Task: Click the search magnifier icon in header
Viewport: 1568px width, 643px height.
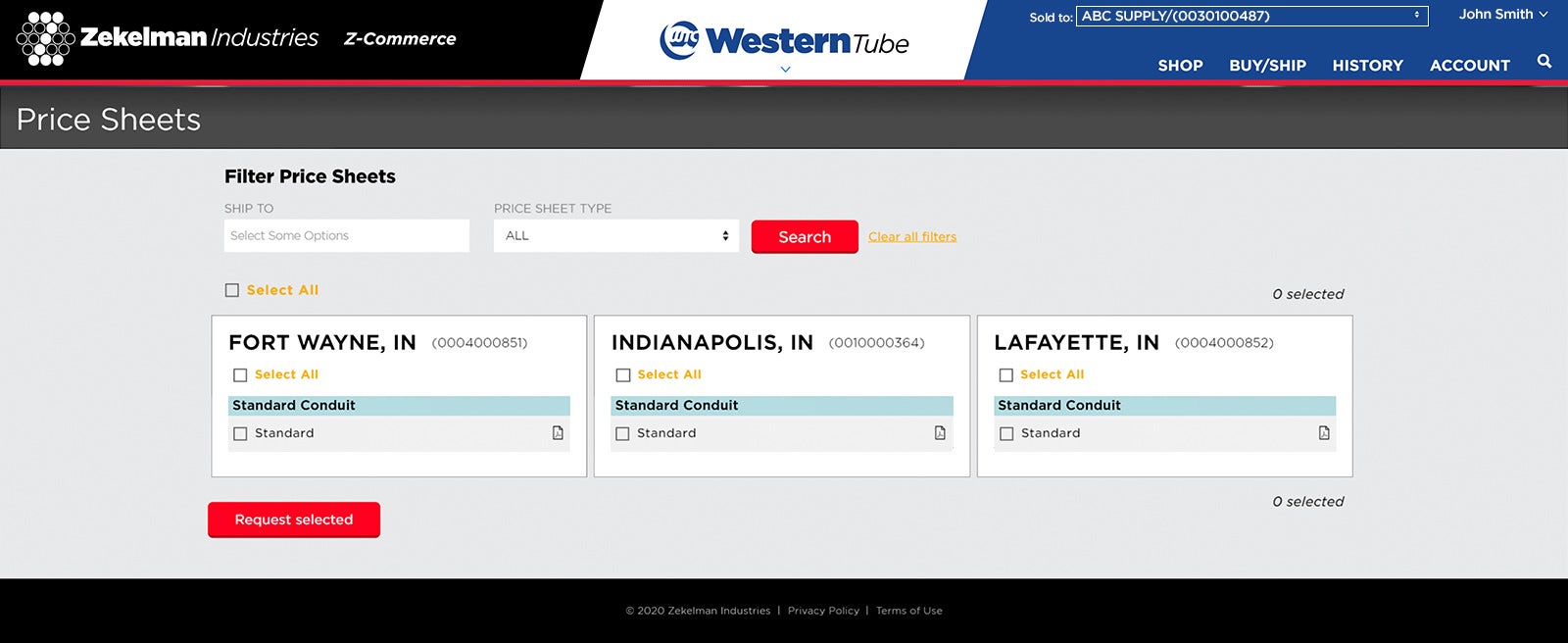Action: click(1543, 62)
